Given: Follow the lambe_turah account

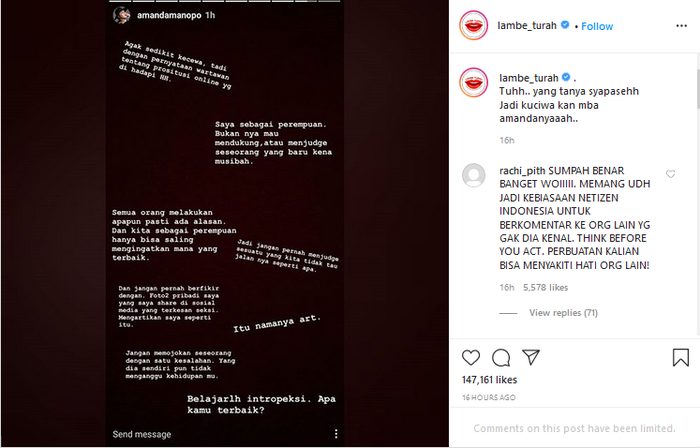Looking at the screenshot, I should tap(597, 26).
